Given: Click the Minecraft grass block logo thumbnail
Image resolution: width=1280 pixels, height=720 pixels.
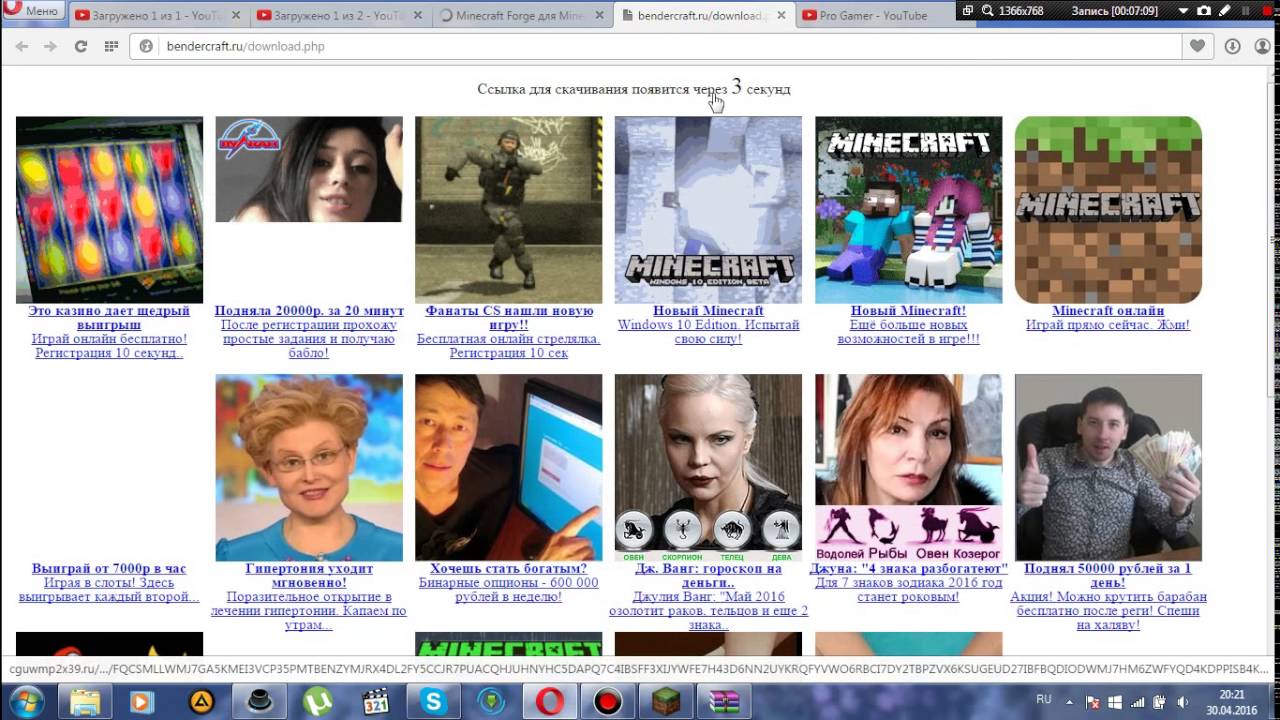Looking at the screenshot, I should coord(1108,210).
